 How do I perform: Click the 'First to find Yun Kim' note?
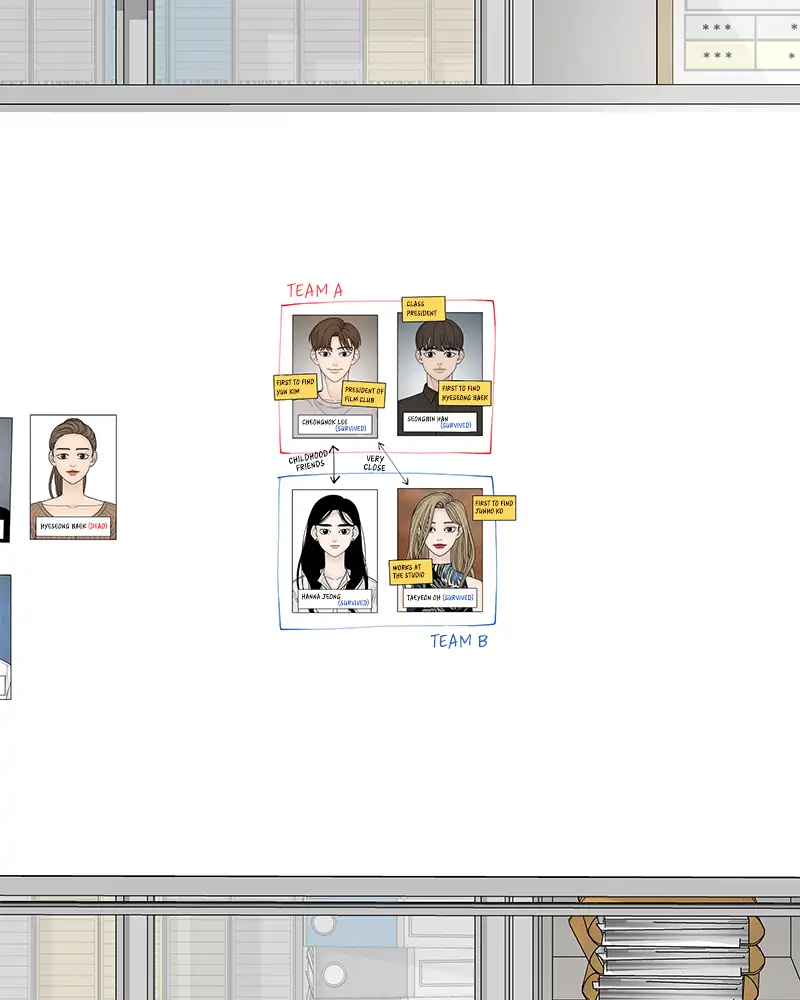(x=295, y=386)
